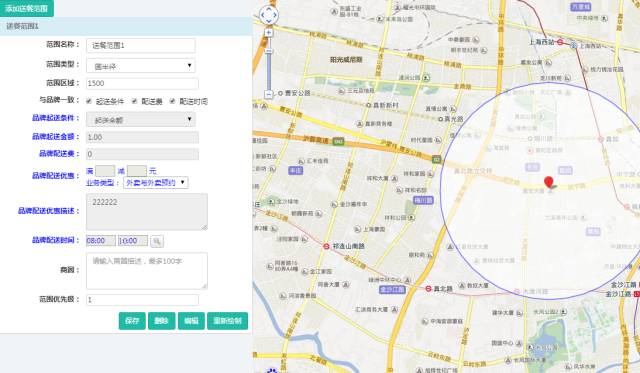Click the 品牌起送金额 field showing 1.00
This screenshot has height=373, width=640.
point(142,137)
